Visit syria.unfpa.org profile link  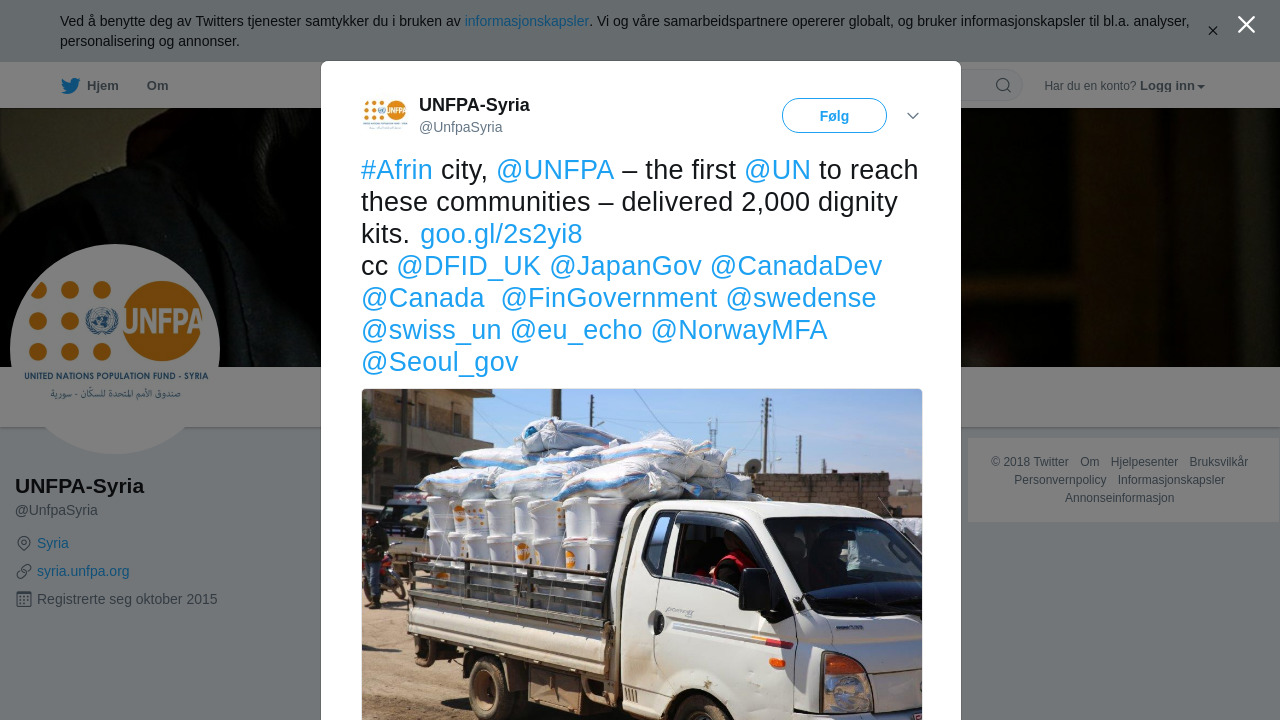[83, 571]
